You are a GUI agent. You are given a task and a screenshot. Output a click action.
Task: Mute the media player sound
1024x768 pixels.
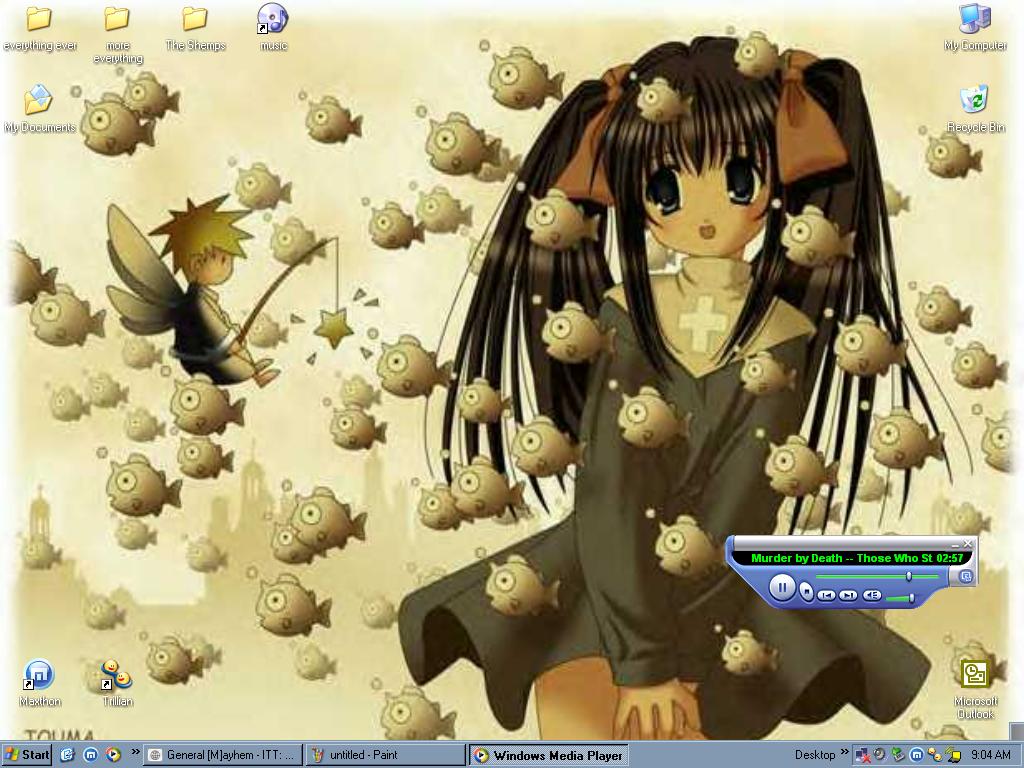click(x=872, y=595)
